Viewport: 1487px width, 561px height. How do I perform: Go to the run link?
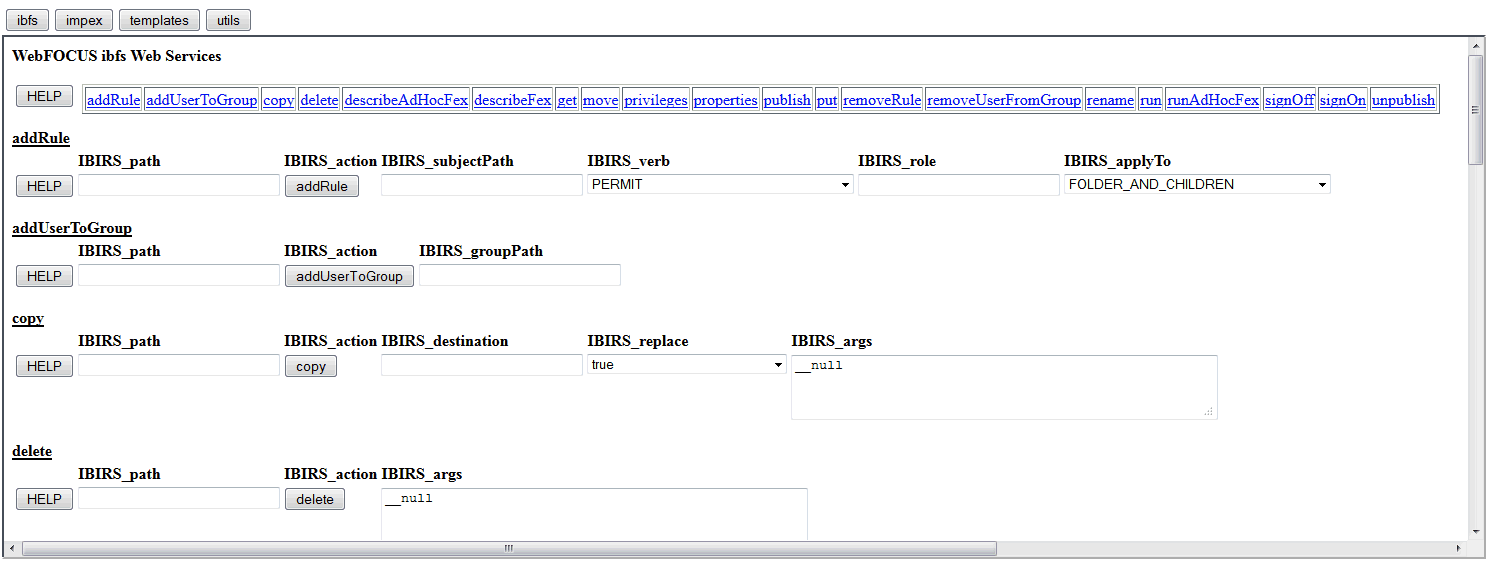point(1151,100)
